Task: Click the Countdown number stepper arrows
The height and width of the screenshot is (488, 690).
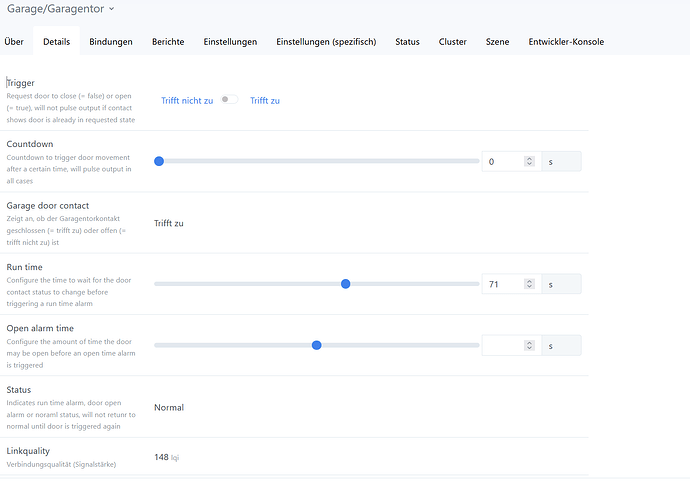Action: pos(529,161)
